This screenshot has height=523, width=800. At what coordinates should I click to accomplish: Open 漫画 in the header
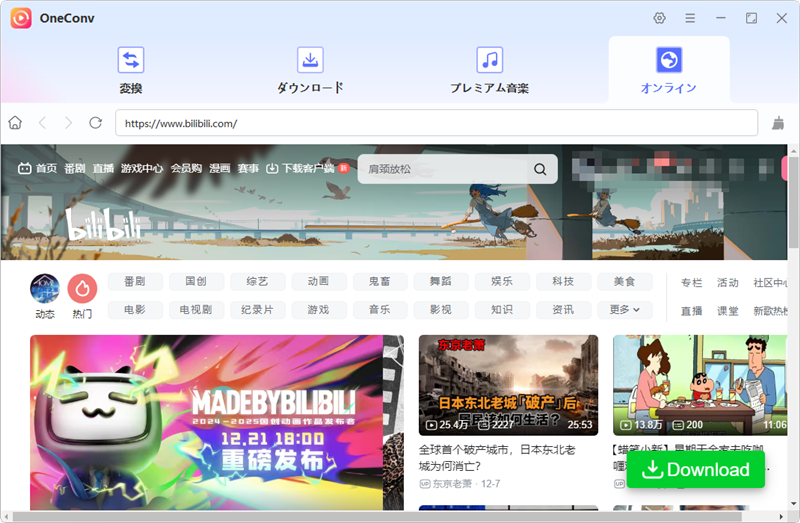[220, 168]
